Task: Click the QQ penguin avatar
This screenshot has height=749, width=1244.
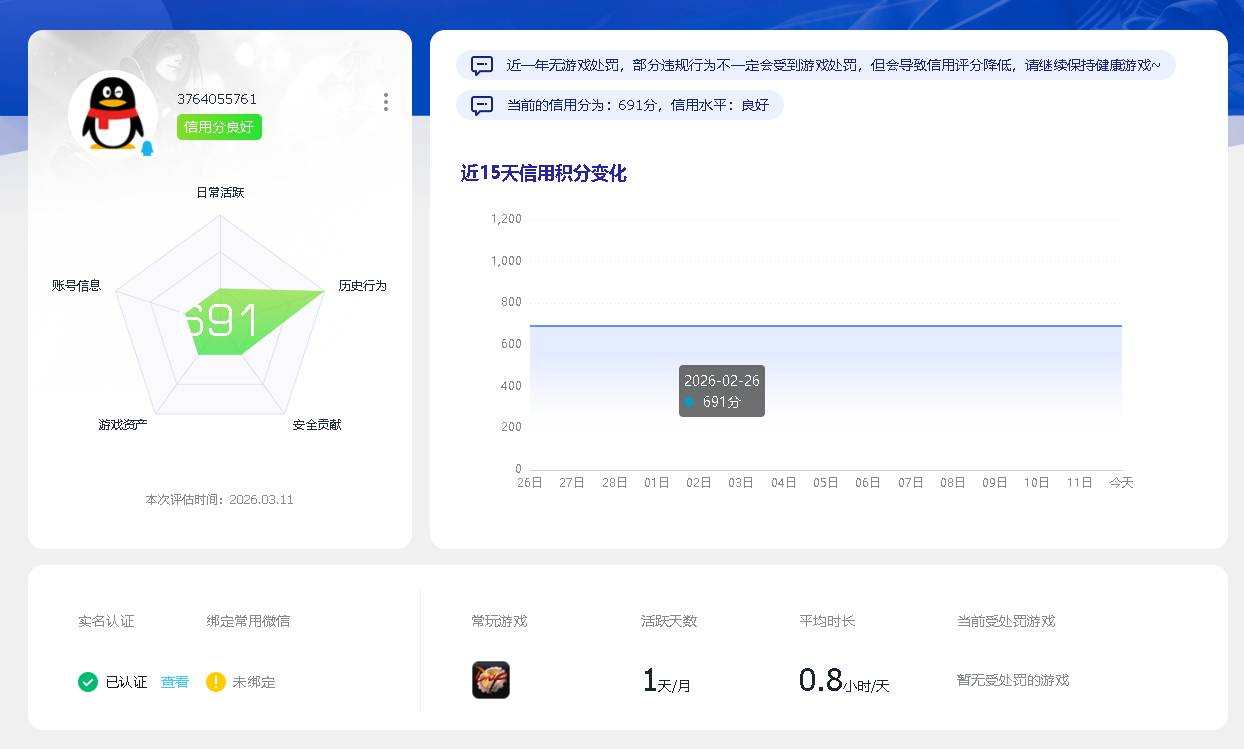Action: (x=112, y=114)
